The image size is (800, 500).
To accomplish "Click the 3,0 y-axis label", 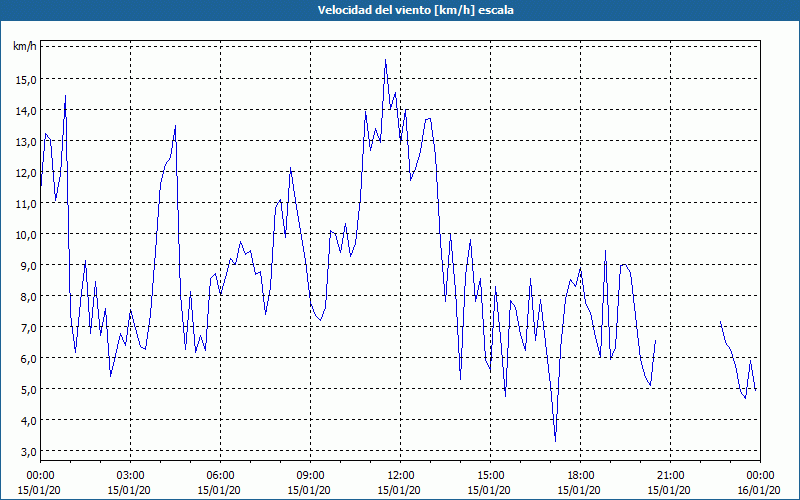I will (29, 452).
